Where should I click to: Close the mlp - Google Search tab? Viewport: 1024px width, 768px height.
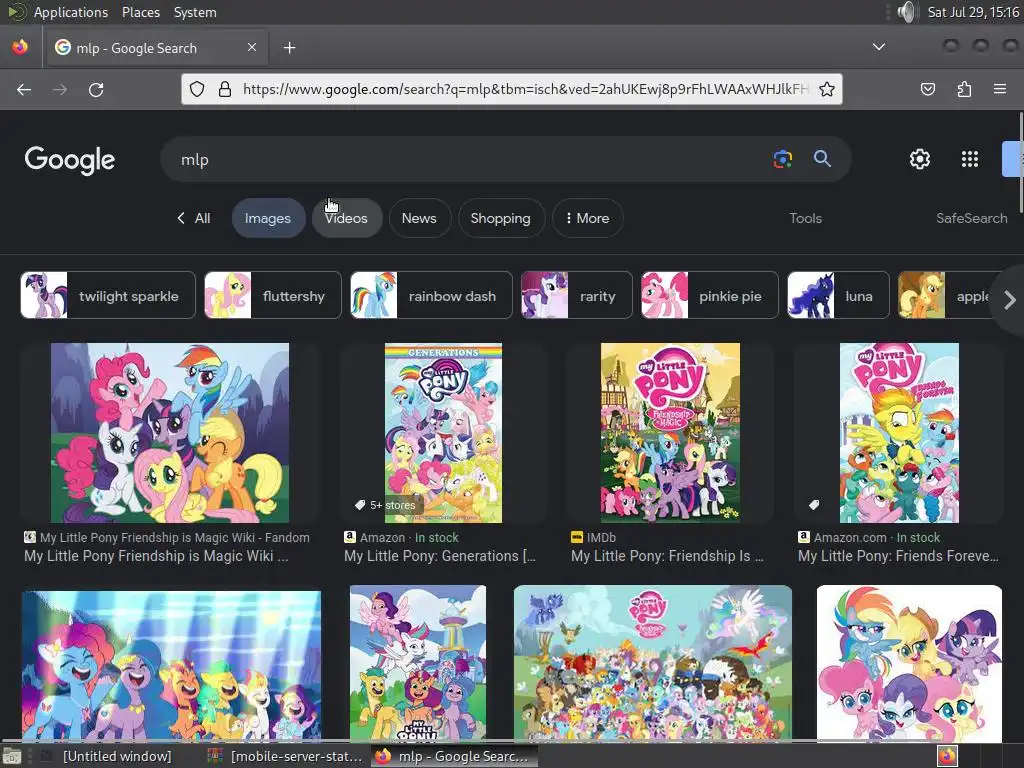[x=252, y=48]
